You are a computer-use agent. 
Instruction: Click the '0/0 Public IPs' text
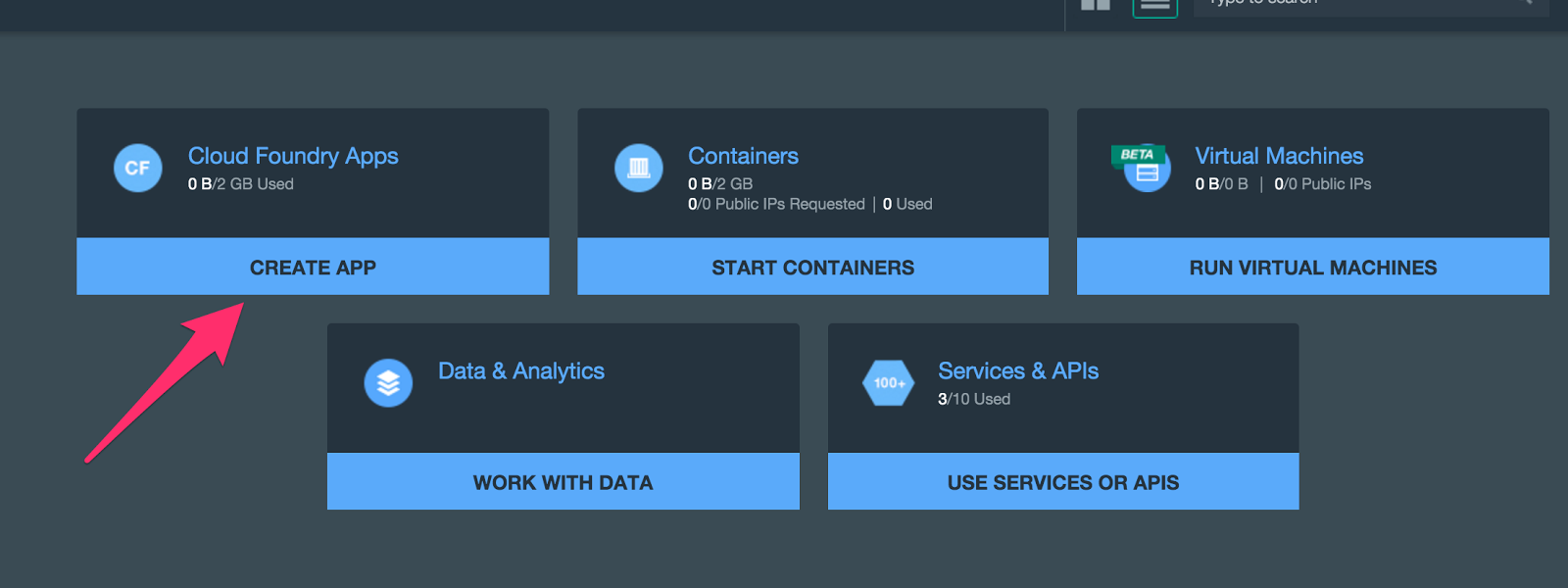click(x=1322, y=184)
